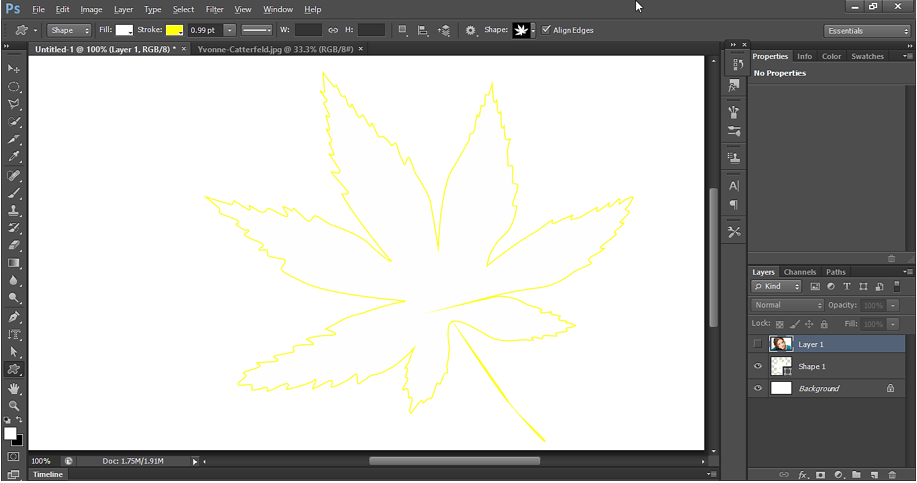
Task: Open the tool mode Shape dropdown
Action: tap(69, 30)
